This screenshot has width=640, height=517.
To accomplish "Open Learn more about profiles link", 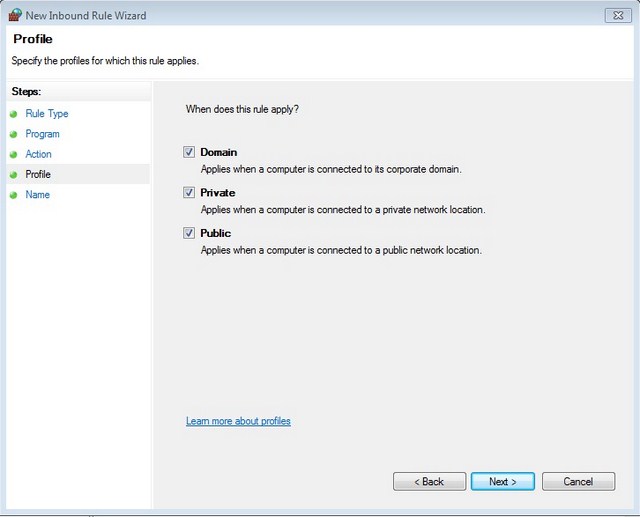I will pyautogui.click(x=238, y=421).
